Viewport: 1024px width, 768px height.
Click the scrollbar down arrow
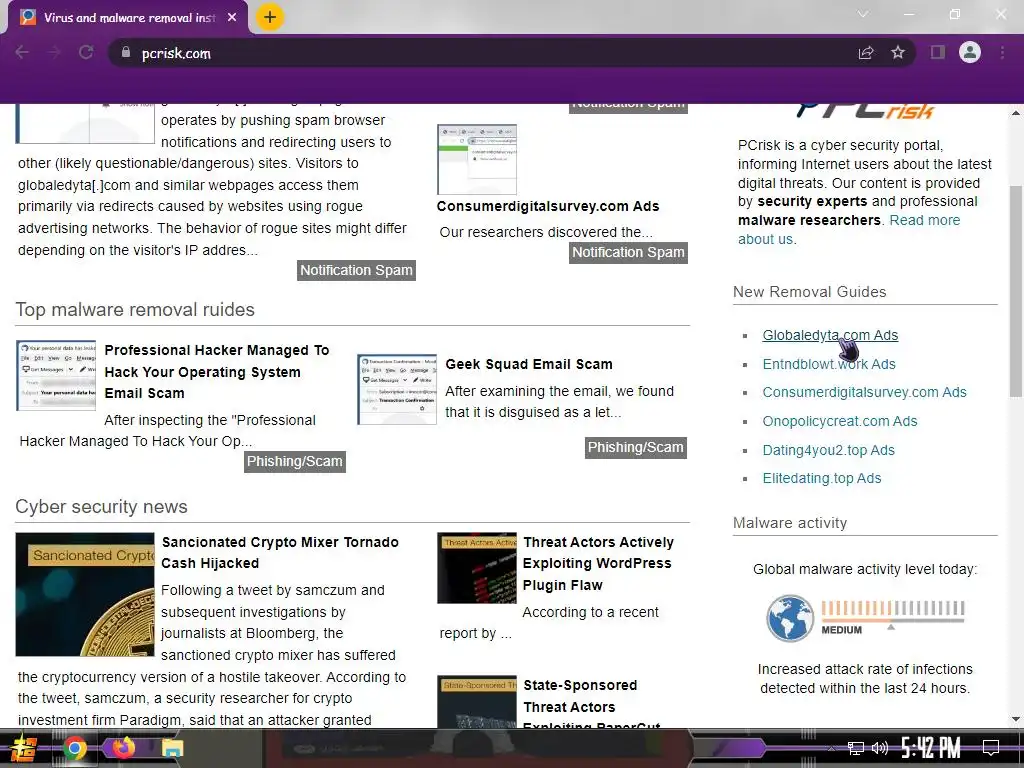pos(1016,719)
